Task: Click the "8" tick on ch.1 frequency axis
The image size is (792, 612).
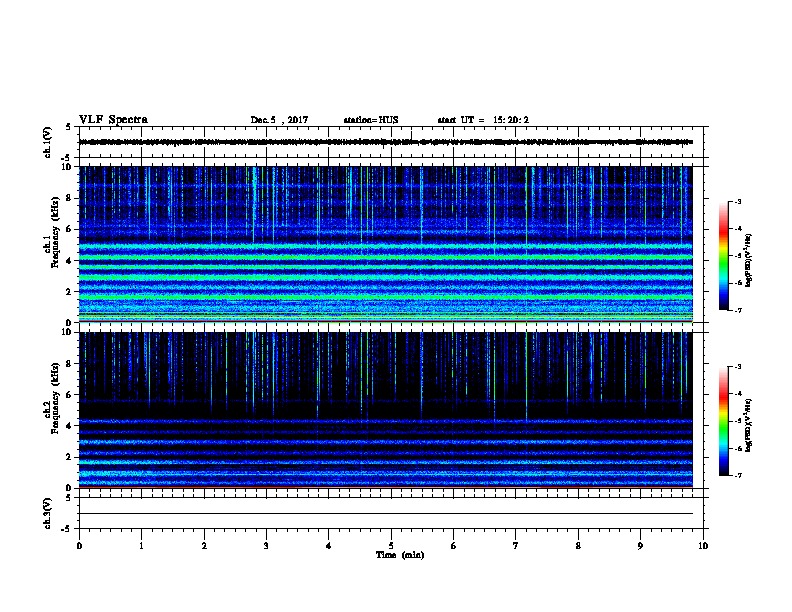Action: point(69,198)
